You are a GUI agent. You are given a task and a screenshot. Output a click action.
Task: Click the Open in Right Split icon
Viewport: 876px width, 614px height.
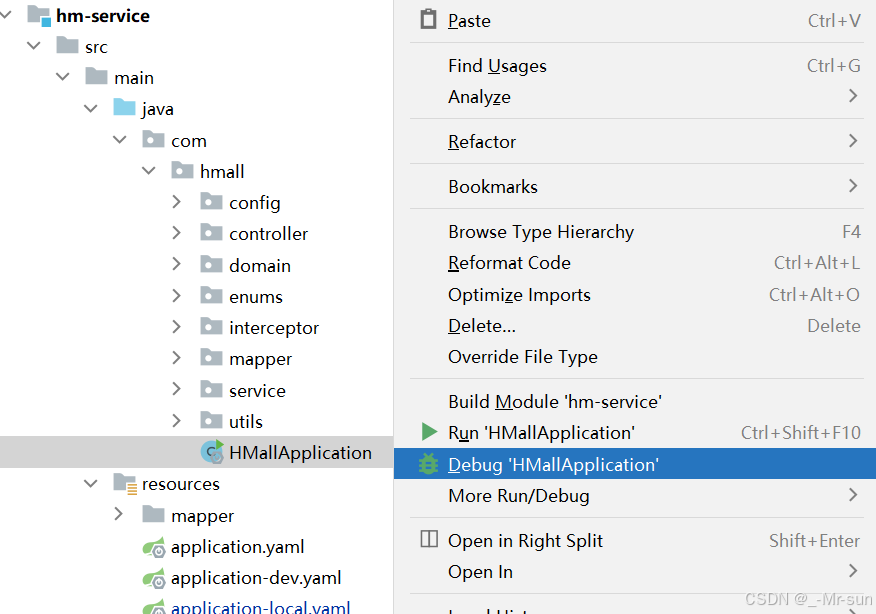click(429, 540)
